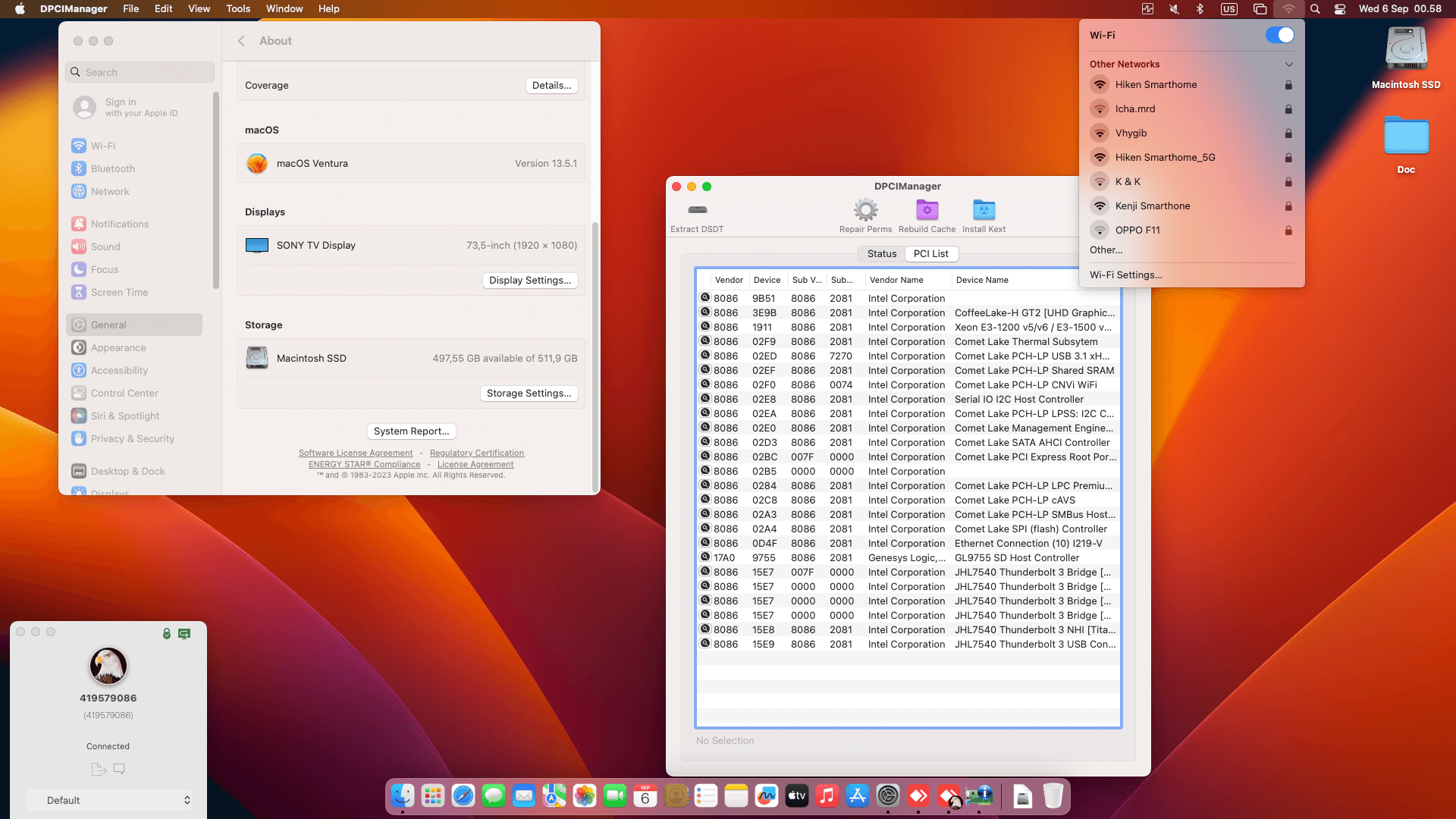The height and width of the screenshot is (819, 1456).
Task: Select the PCI List segment
Action: (930, 254)
